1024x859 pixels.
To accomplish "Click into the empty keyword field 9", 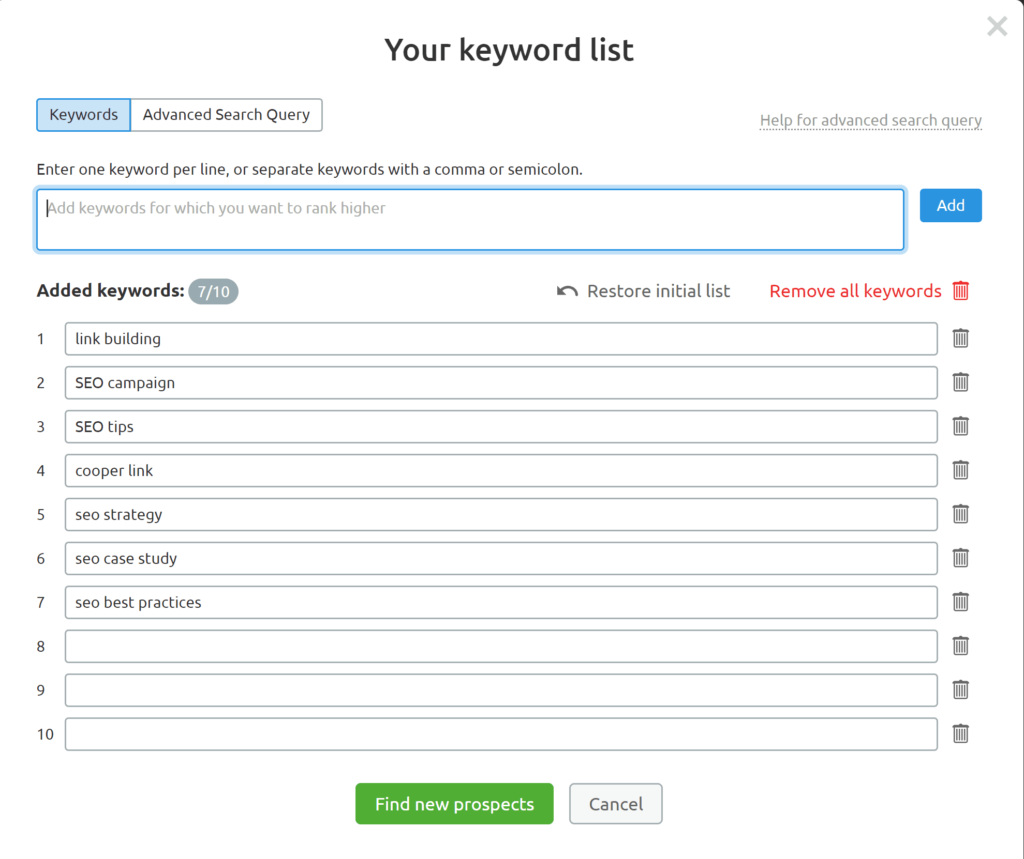I will coord(501,690).
